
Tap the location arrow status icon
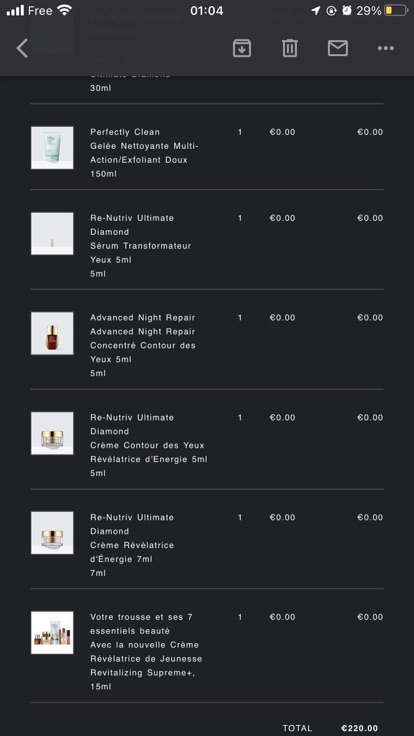(x=316, y=10)
